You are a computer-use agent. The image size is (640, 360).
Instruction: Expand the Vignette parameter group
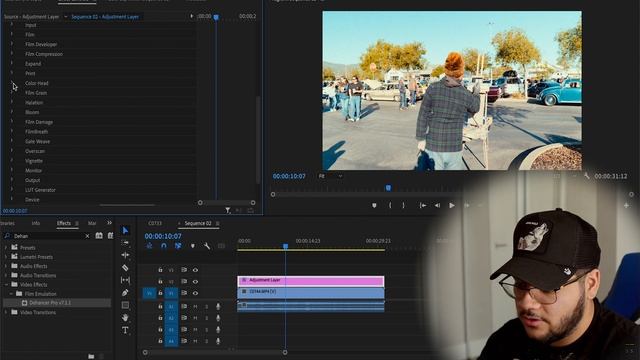point(11,160)
